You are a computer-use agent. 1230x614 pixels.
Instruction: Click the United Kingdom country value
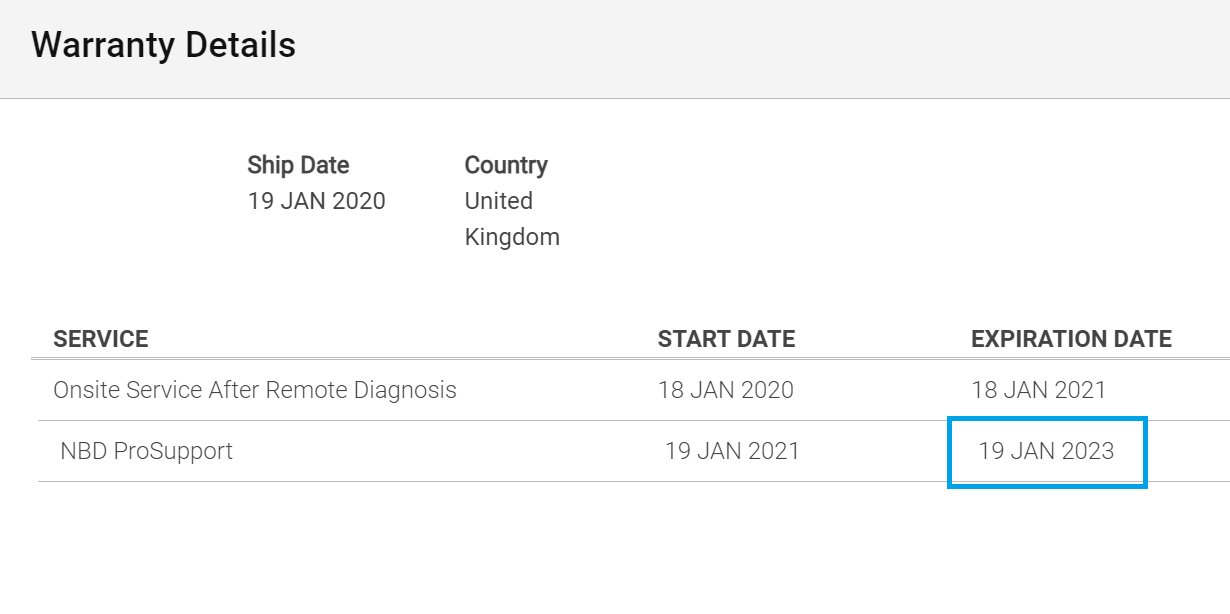pyautogui.click(x=512, y=219)
